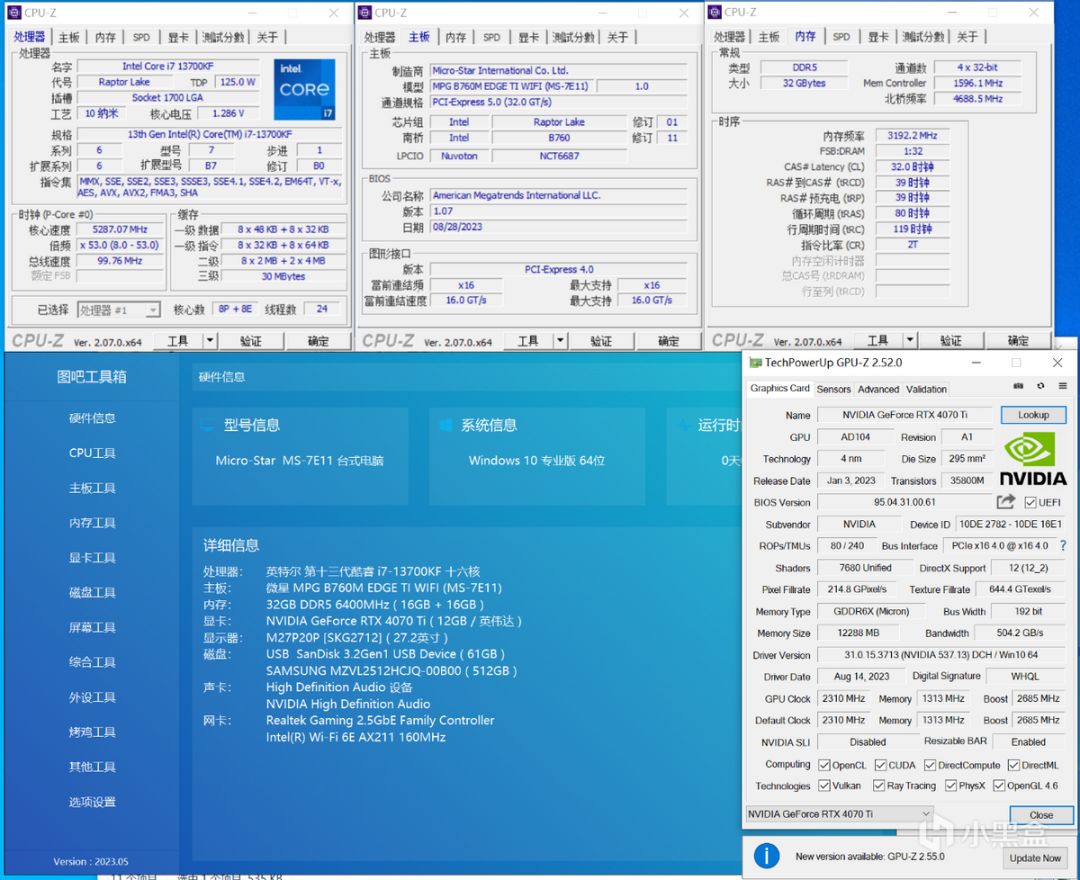Viewport: 1080px width, 880px height.
Task: Click the NVIDIA logo in GPU-Z
Action: (1033, 459)
